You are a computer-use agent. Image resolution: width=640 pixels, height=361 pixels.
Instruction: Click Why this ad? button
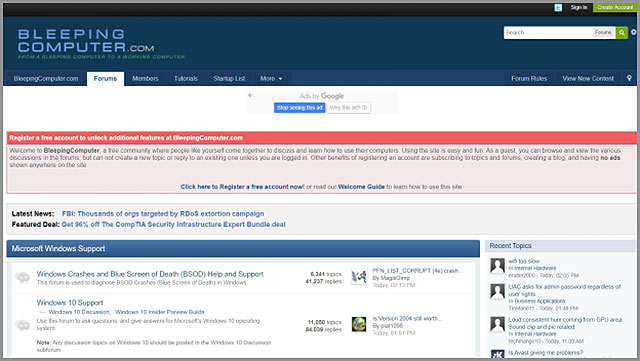pos(349,108)
